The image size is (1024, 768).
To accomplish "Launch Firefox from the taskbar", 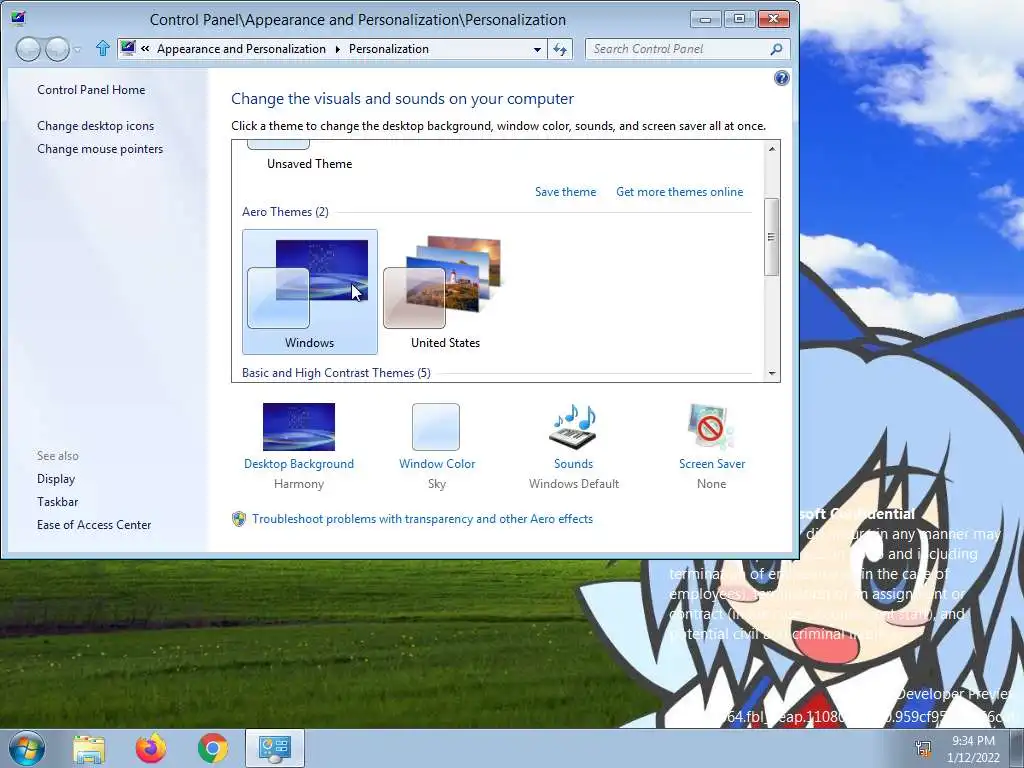I will pyautogui.click(x=151, y=748).
